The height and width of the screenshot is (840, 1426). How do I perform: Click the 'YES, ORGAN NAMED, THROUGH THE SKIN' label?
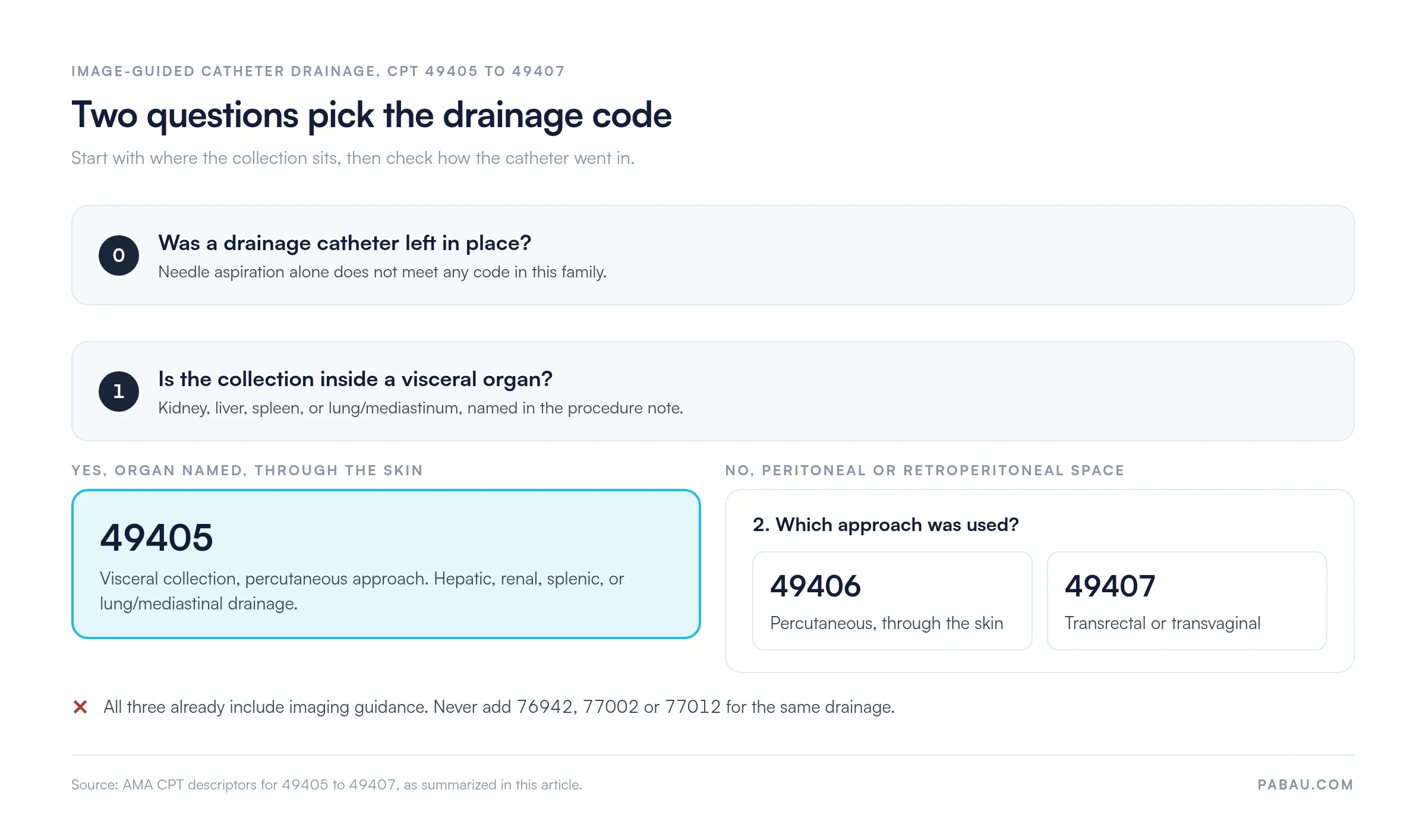247,470
